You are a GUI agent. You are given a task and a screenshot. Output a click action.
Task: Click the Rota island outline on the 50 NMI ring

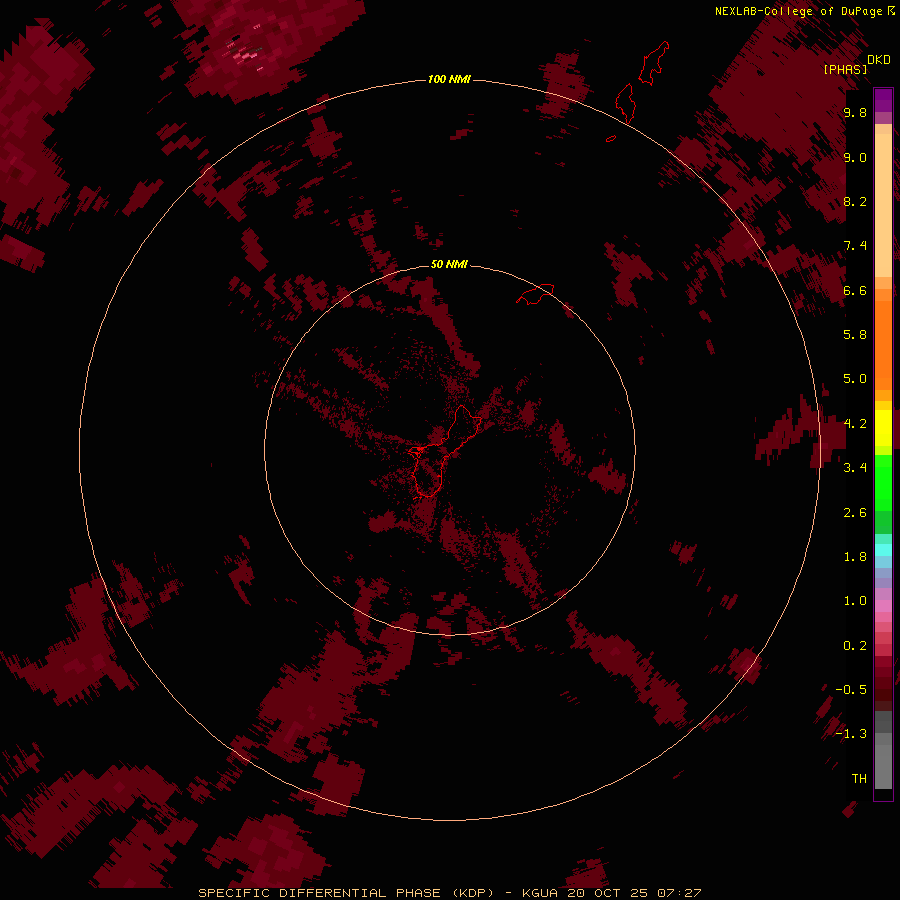(x=536, y=293)
